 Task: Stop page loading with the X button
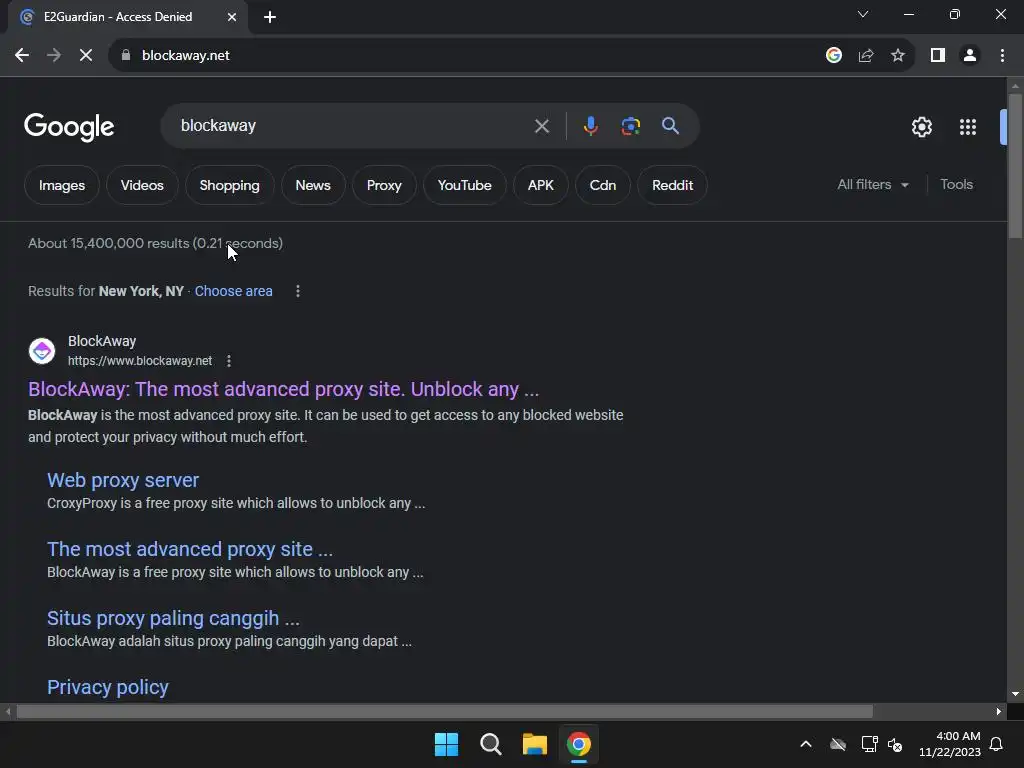pos(86,56)
